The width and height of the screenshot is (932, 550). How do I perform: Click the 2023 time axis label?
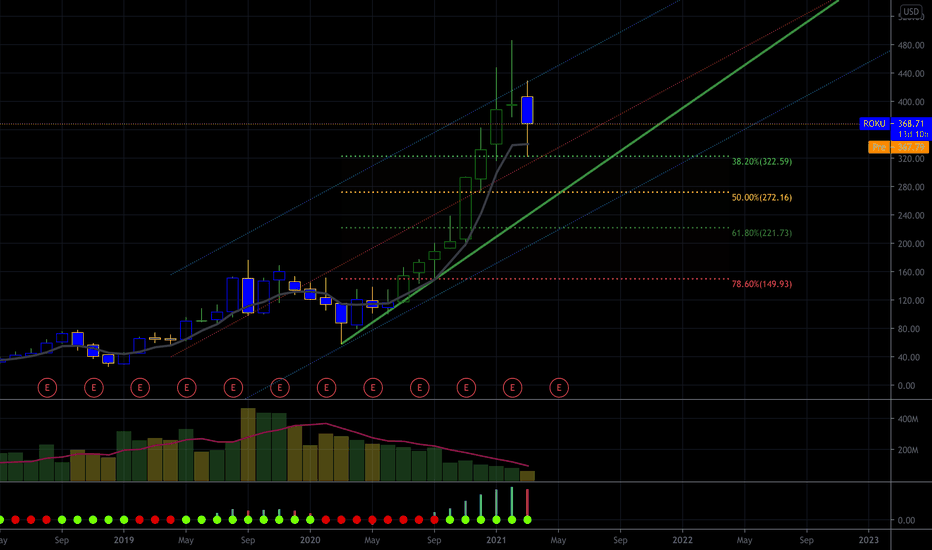pyautogui.click(x=868, y=540)
